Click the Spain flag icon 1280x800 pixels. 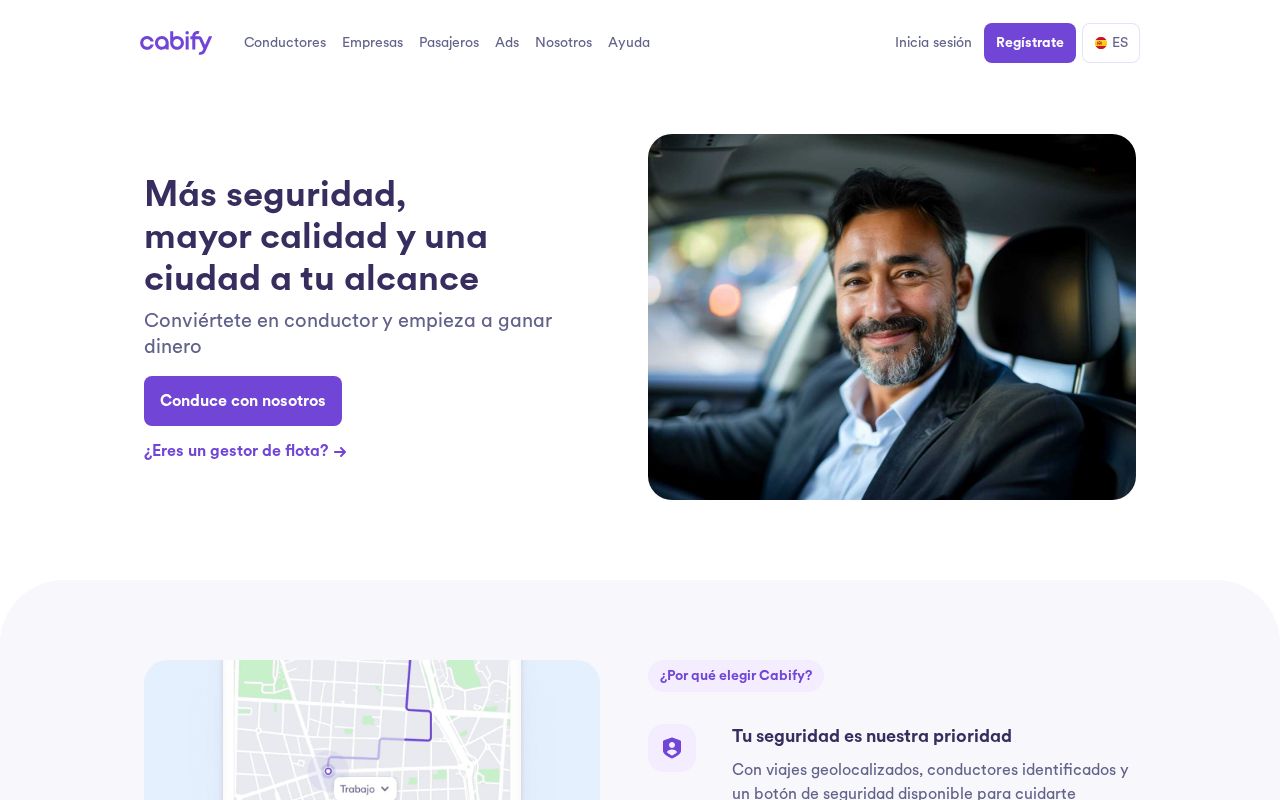[x=1101, y=43]
